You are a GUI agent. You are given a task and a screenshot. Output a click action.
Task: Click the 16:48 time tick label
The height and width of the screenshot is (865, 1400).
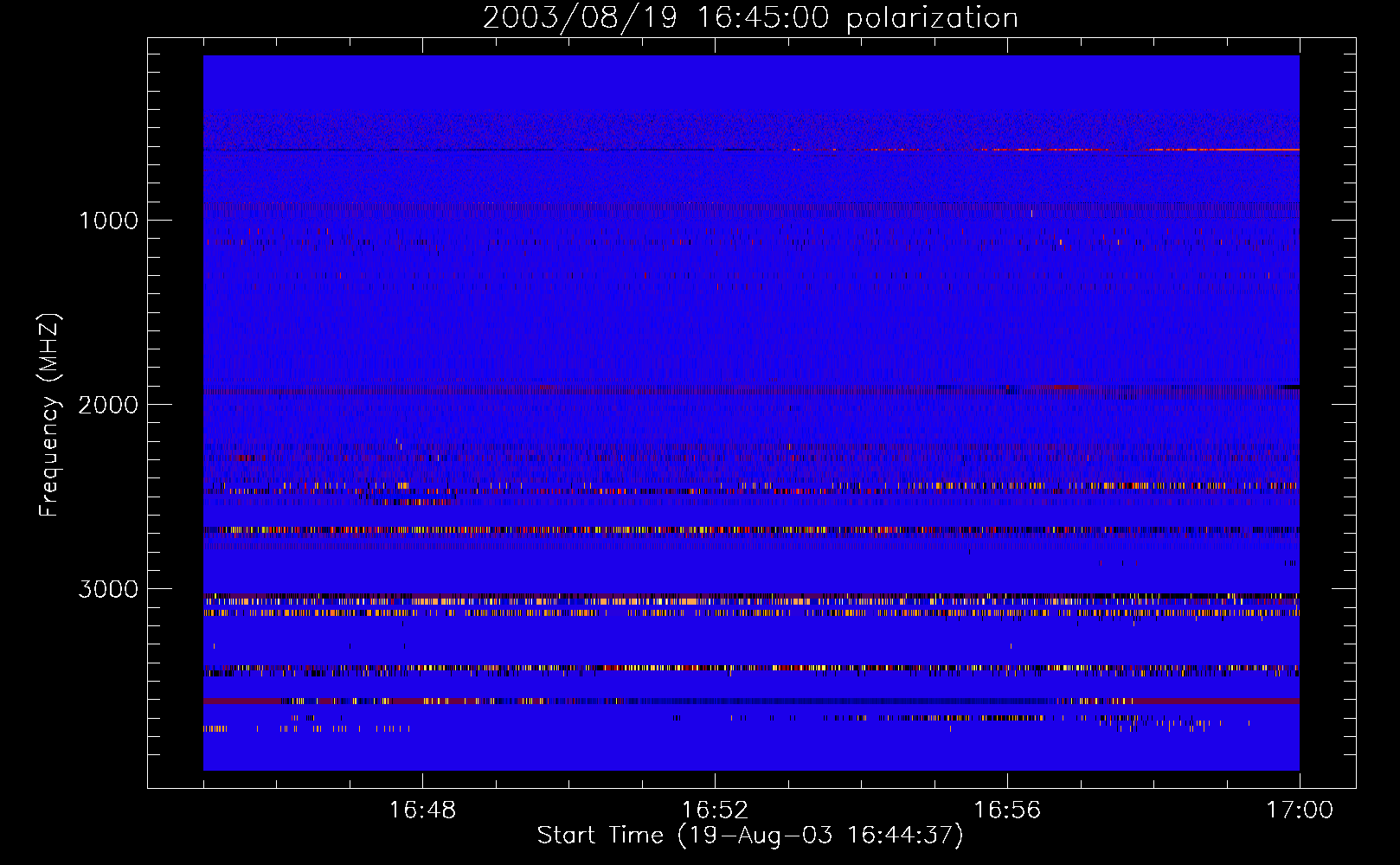point(422,811)
